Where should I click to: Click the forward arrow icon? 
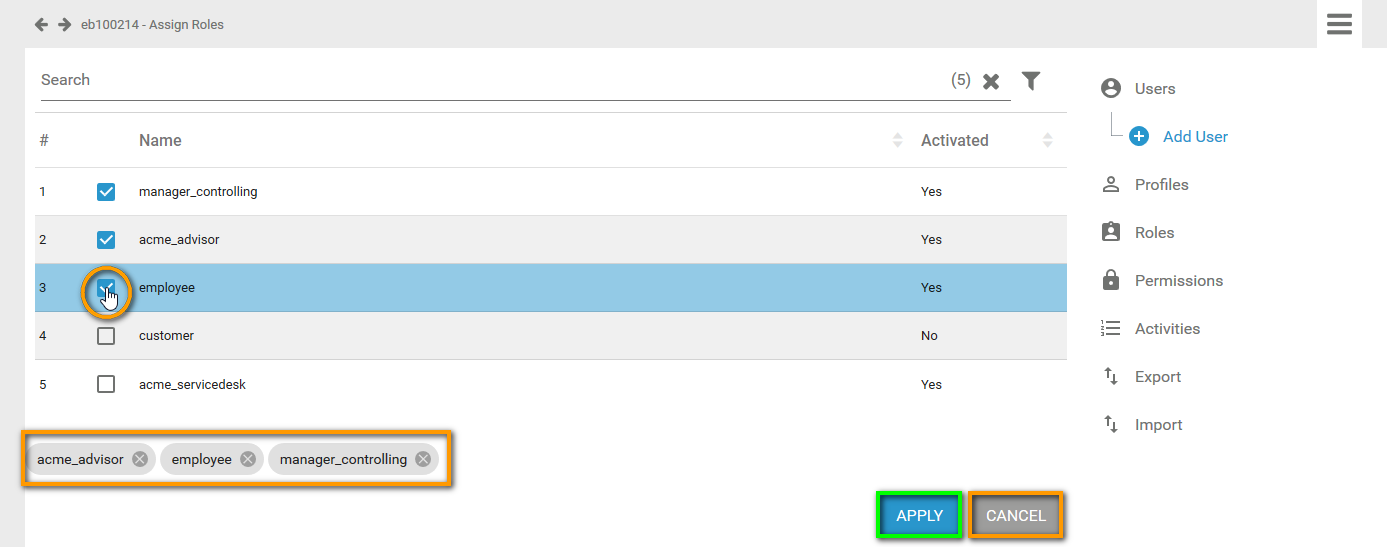(64, 24)
